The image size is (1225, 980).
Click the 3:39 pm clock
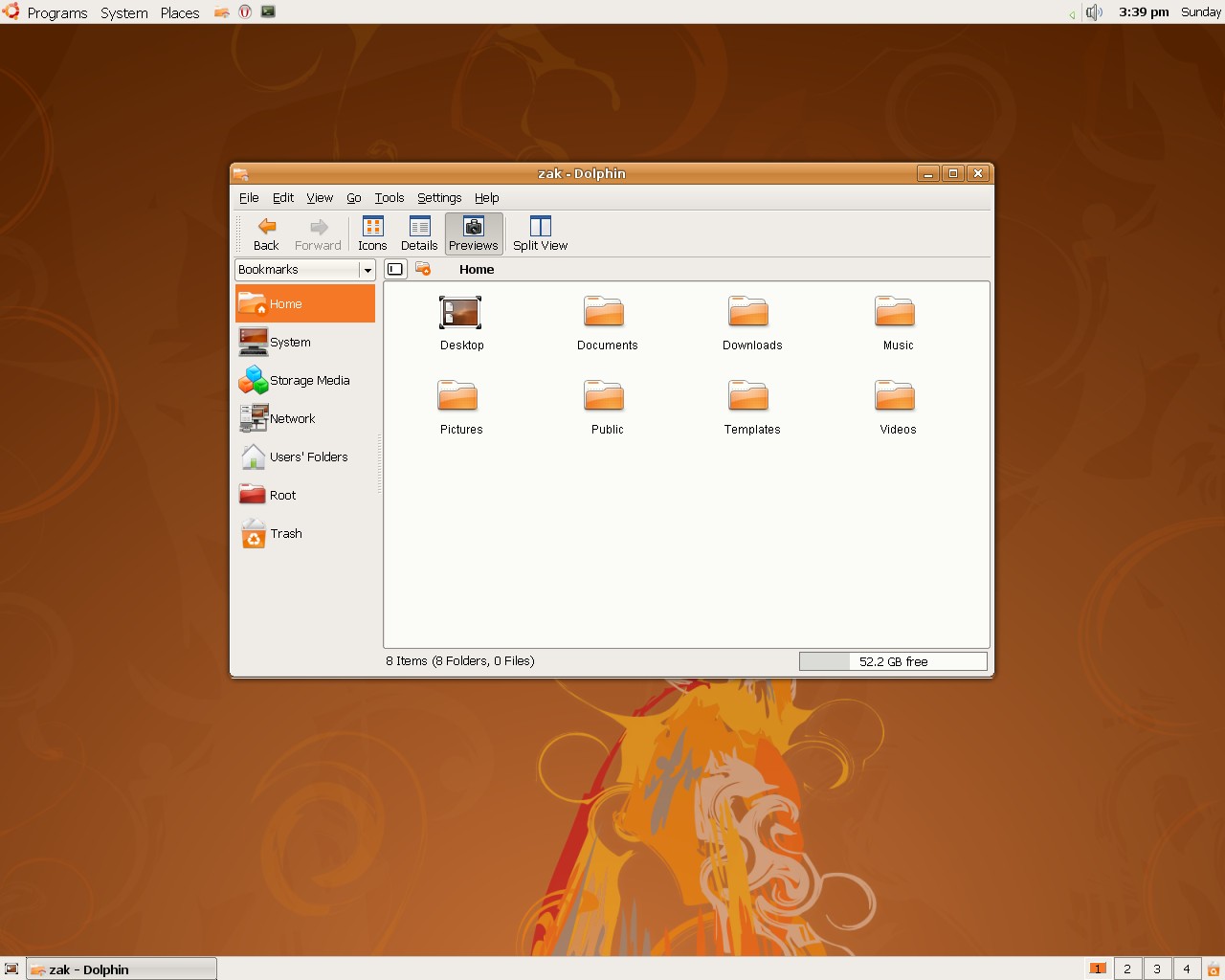(1144, 12)
